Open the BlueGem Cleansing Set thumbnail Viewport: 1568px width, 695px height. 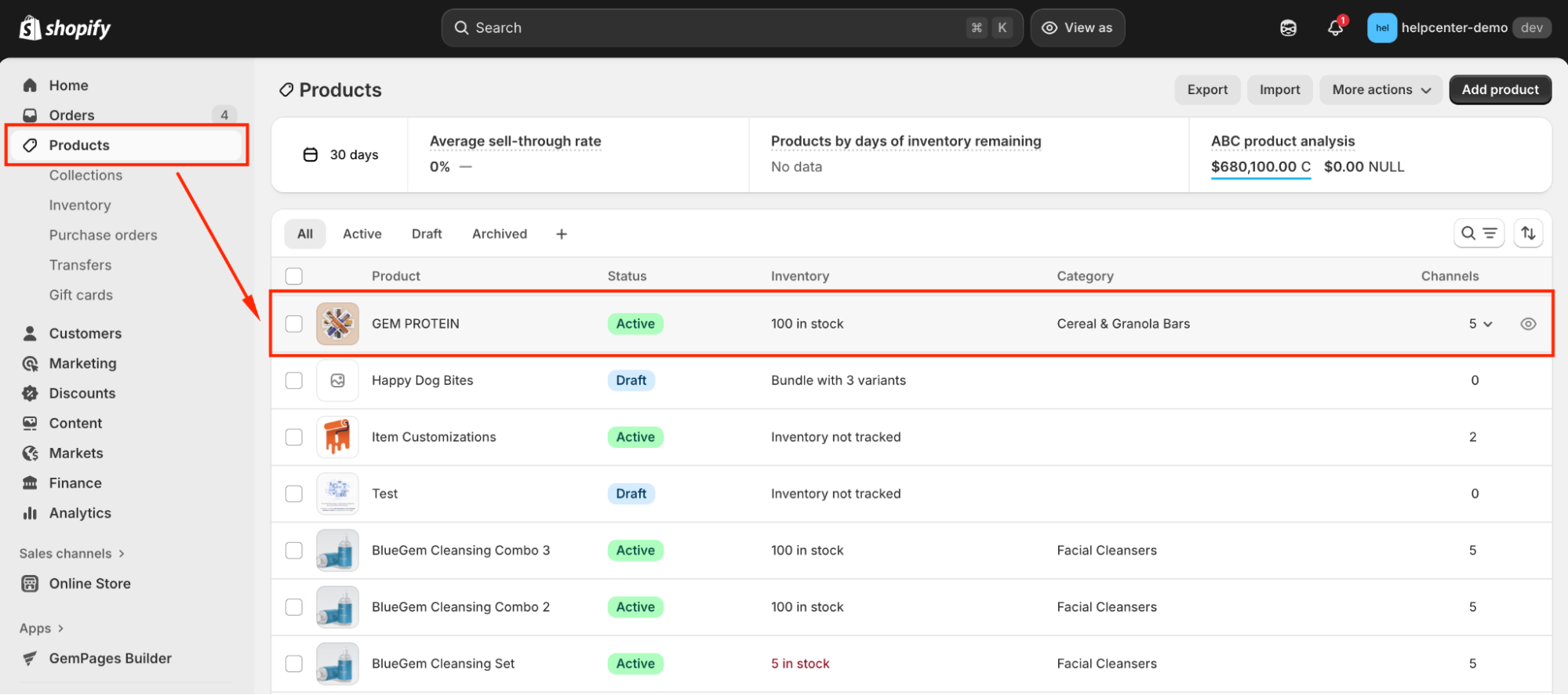tap(337, 664)
